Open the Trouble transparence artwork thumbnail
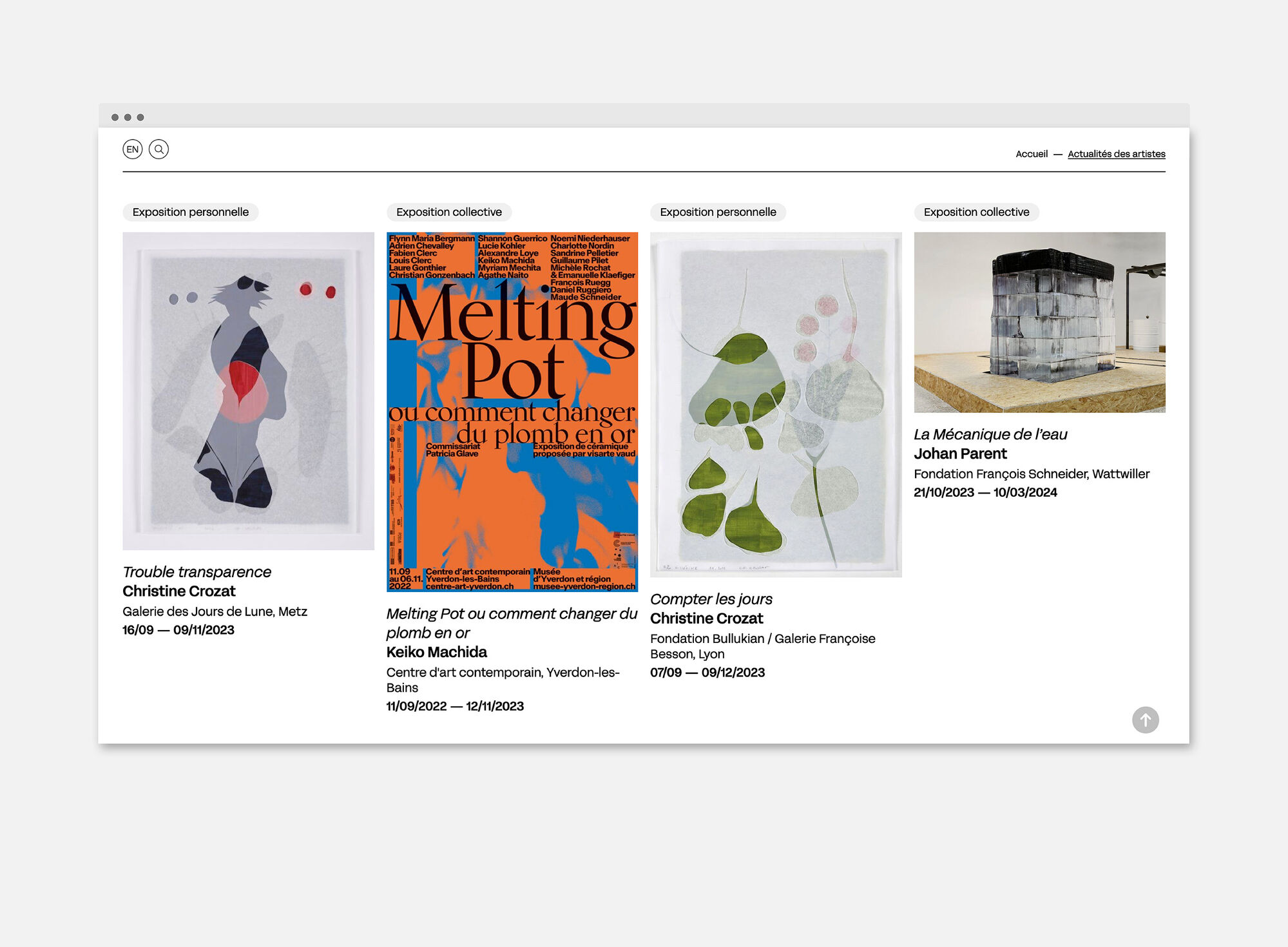Screen dimensions: 1288x947 248,390
